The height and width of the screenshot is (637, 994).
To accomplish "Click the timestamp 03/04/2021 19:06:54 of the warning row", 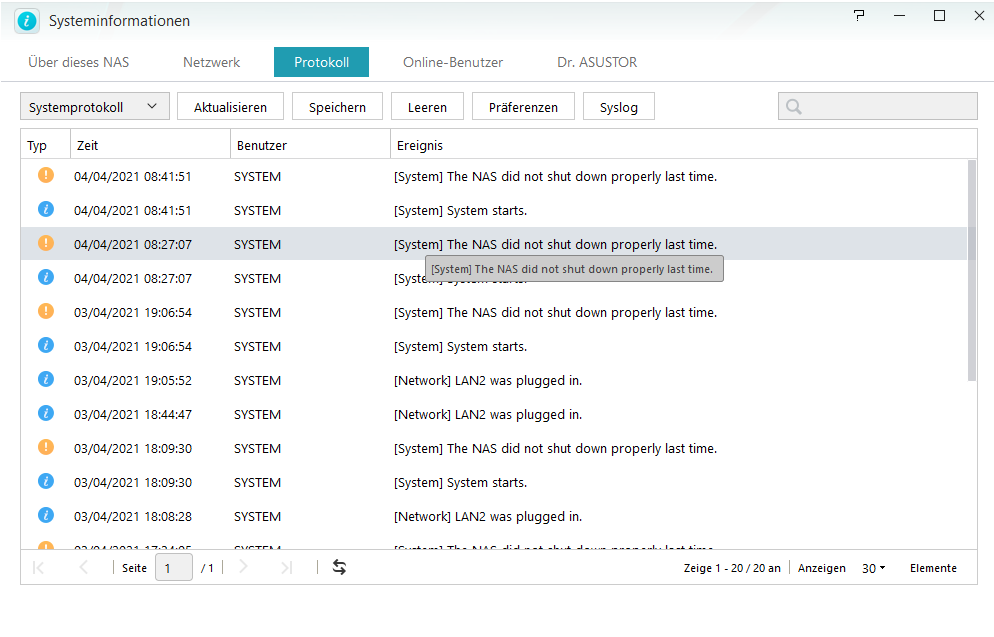I will point(132,312).
